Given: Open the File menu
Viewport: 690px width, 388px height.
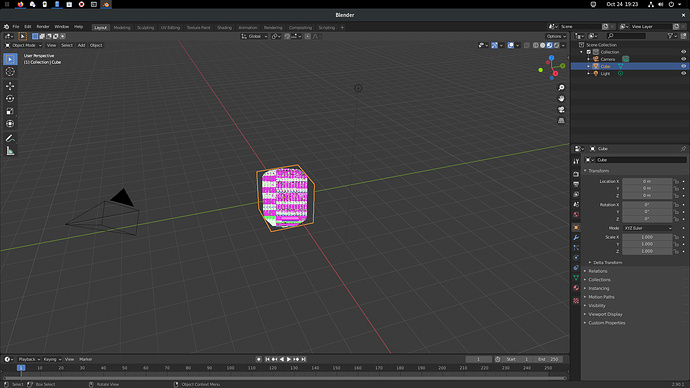Looking at the screenshot, I should tap(16, 27).
